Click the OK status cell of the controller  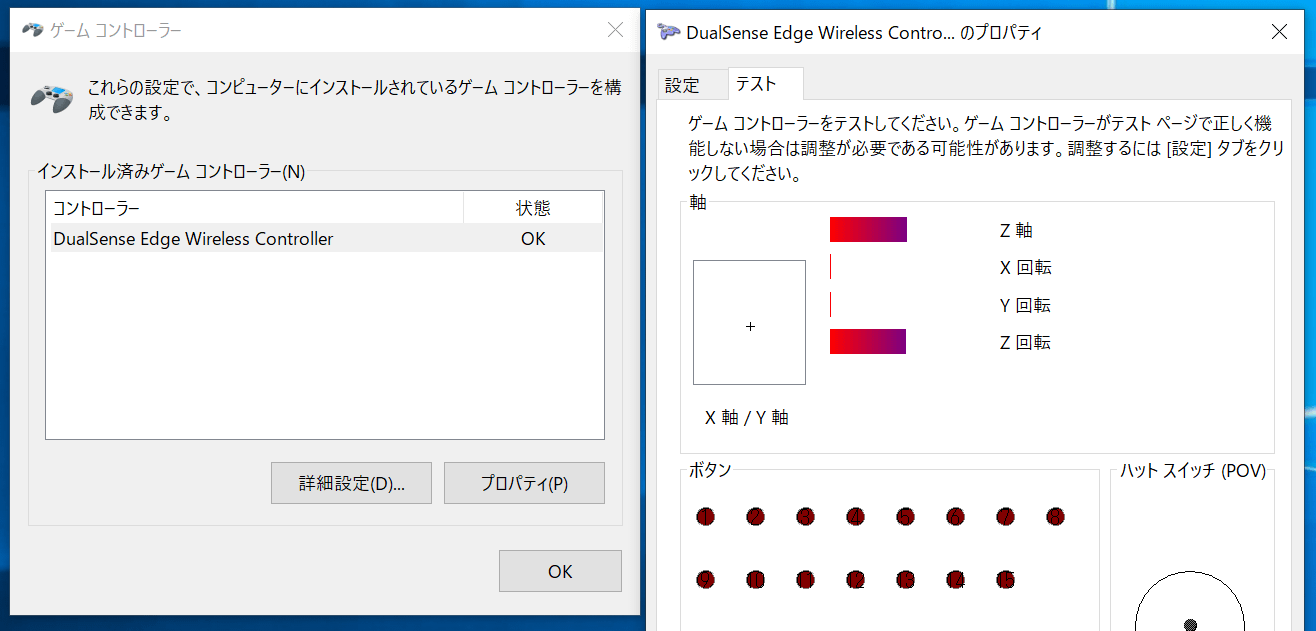(533, 239)
